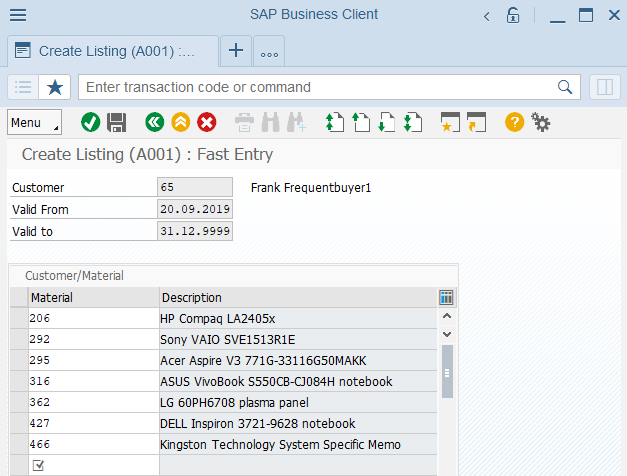Click the green Back arrow icon
Image resolution: width=627 pixels, height=476 pixels.
(x=155, y=122)
